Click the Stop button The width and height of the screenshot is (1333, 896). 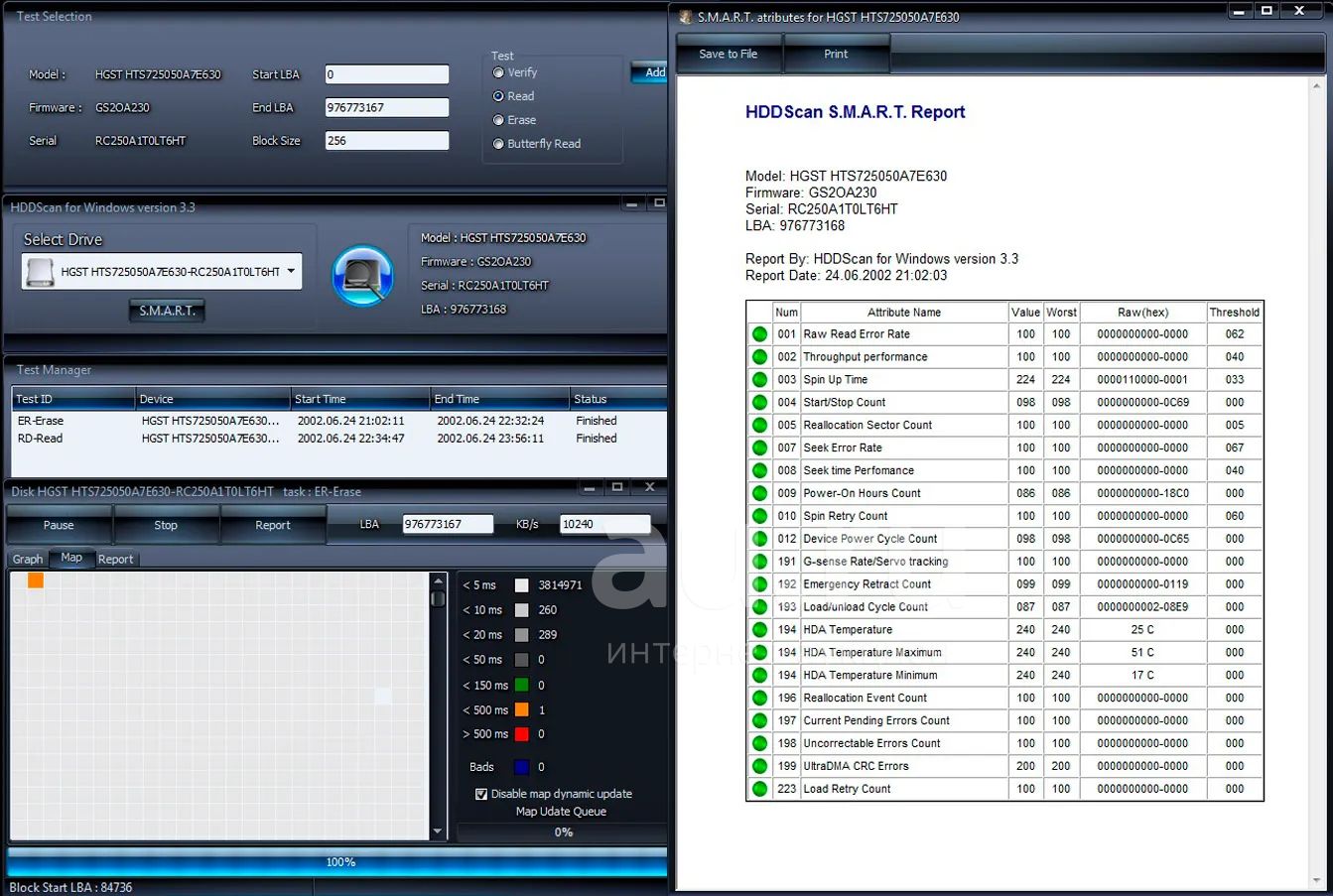(166, 525)
